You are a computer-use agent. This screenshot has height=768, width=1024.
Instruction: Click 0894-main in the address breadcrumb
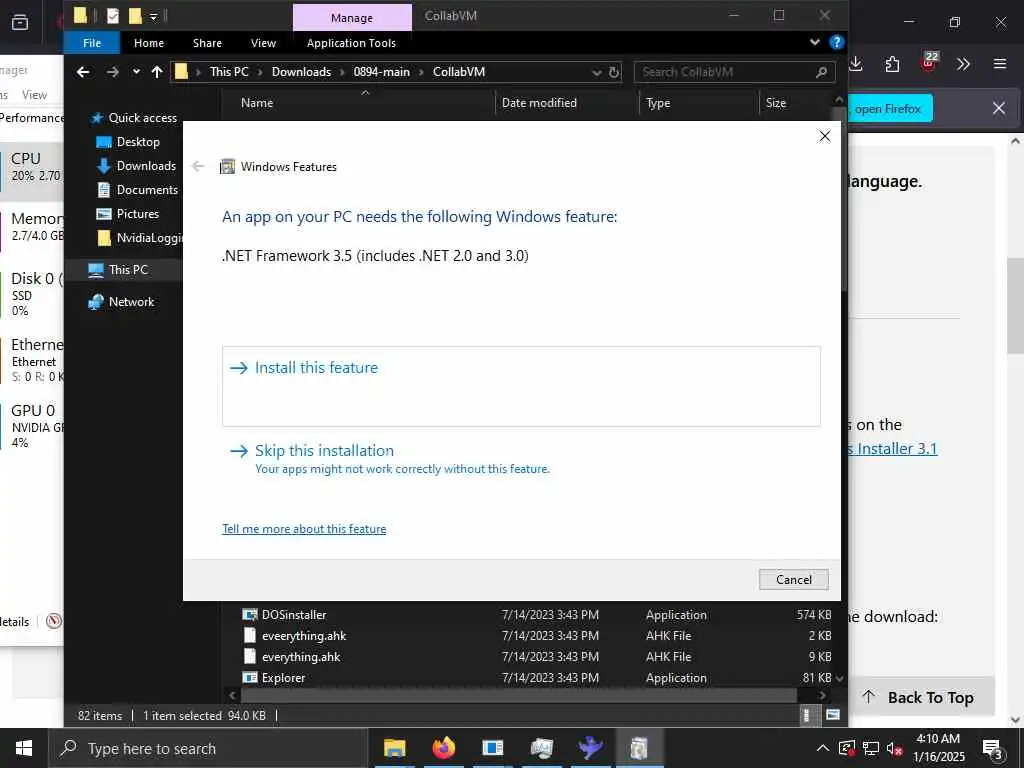(381, 72)
